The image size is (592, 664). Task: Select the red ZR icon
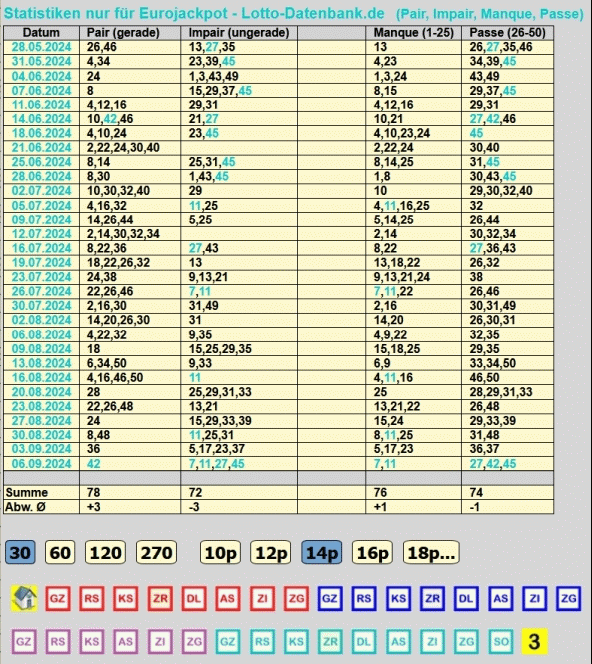[160, 598]
